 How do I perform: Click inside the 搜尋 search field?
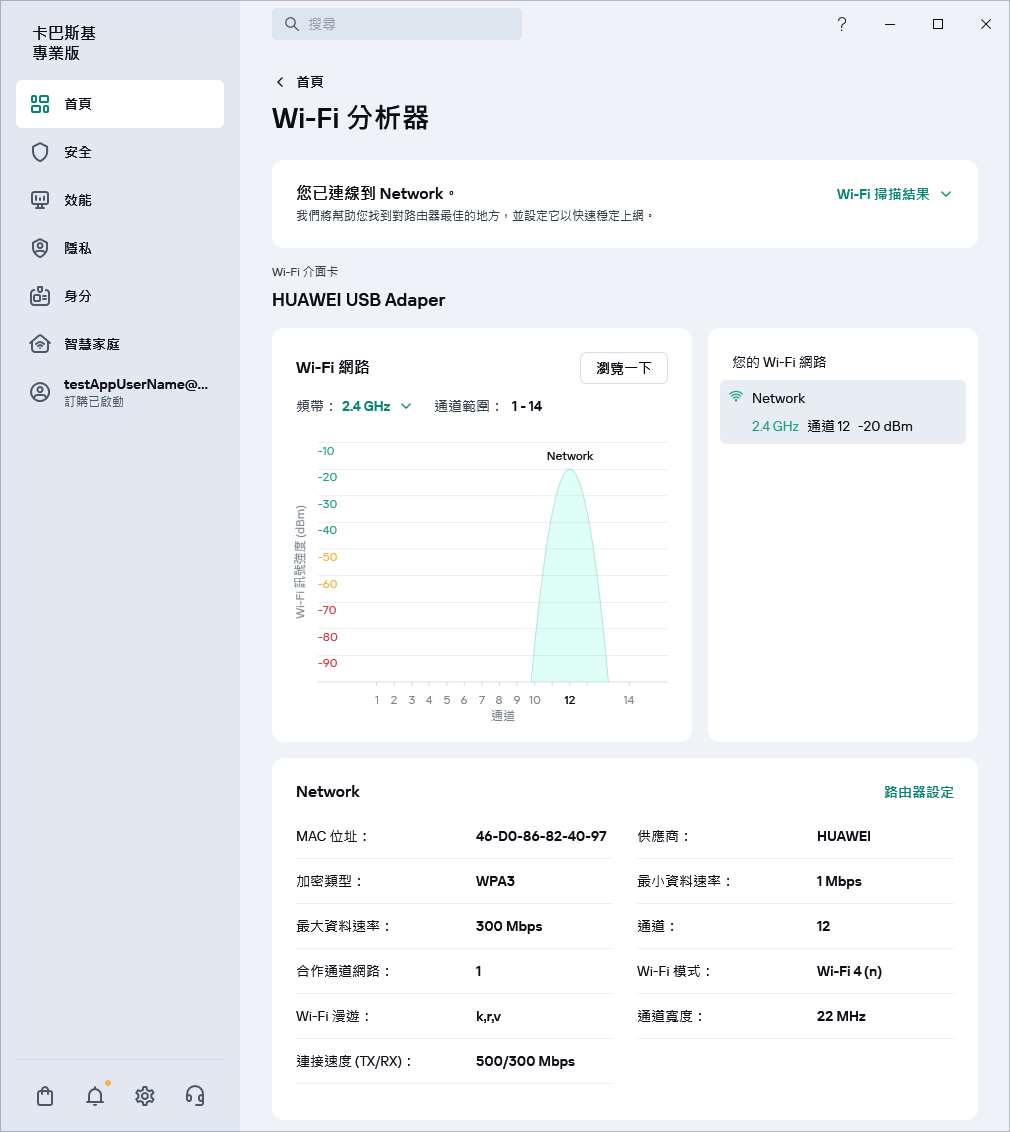[x=396, y=23]
